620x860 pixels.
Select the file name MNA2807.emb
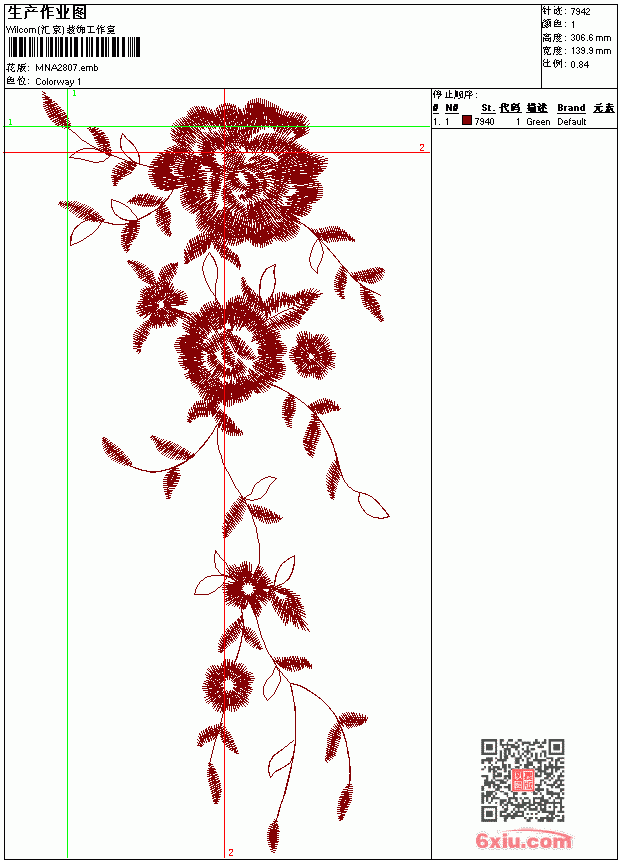(x=67, y=68)
